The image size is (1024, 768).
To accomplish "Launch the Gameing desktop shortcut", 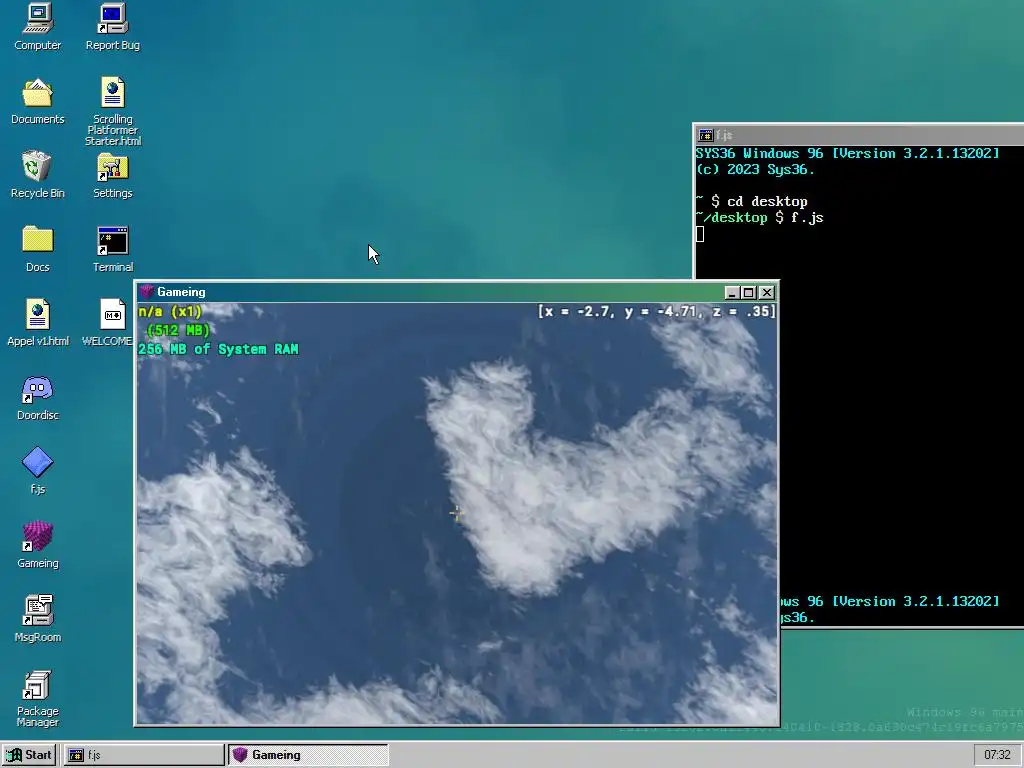I will coord(37,545).
